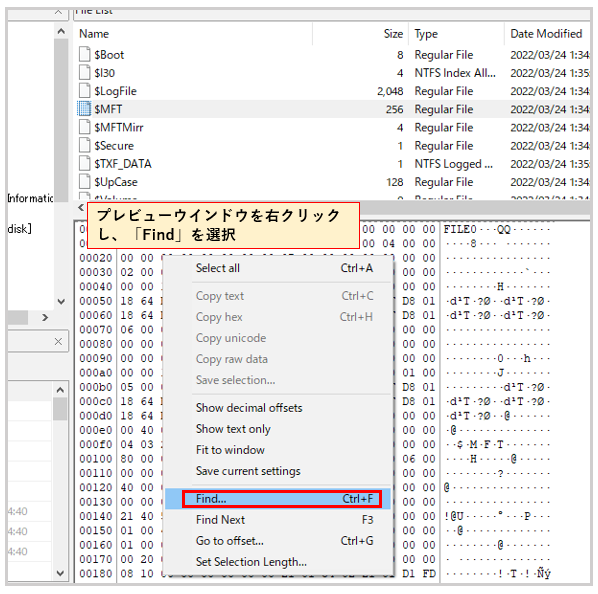Click the $LogFile file icon

[84, 91]
